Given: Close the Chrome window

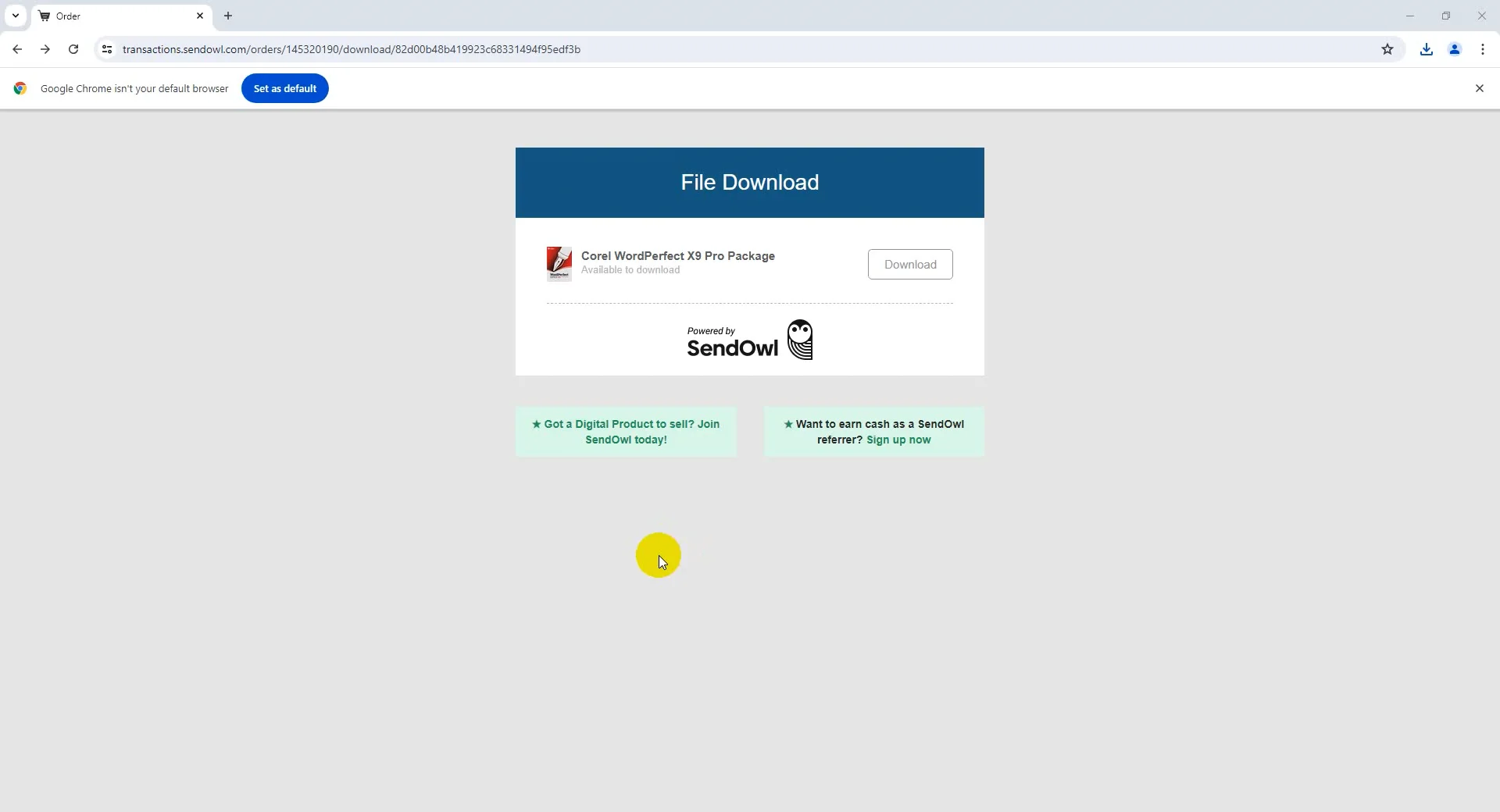Looking at the screenshot, I should click(x=1482, y=16).
